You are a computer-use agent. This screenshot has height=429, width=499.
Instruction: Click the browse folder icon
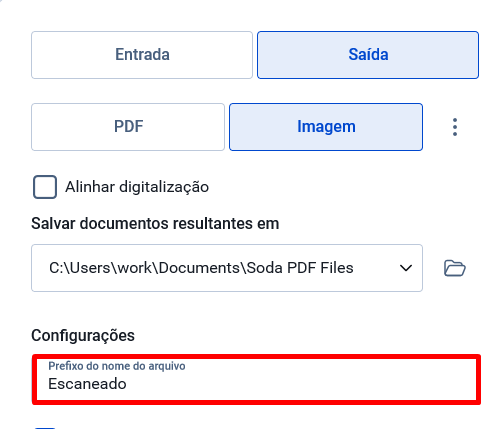click(x=455, y=268)
